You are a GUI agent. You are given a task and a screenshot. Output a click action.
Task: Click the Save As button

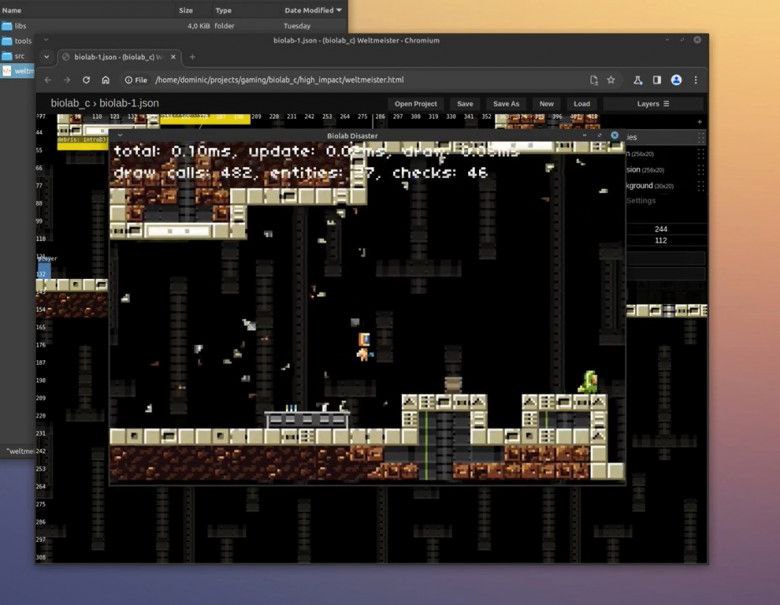coord(506,104)
